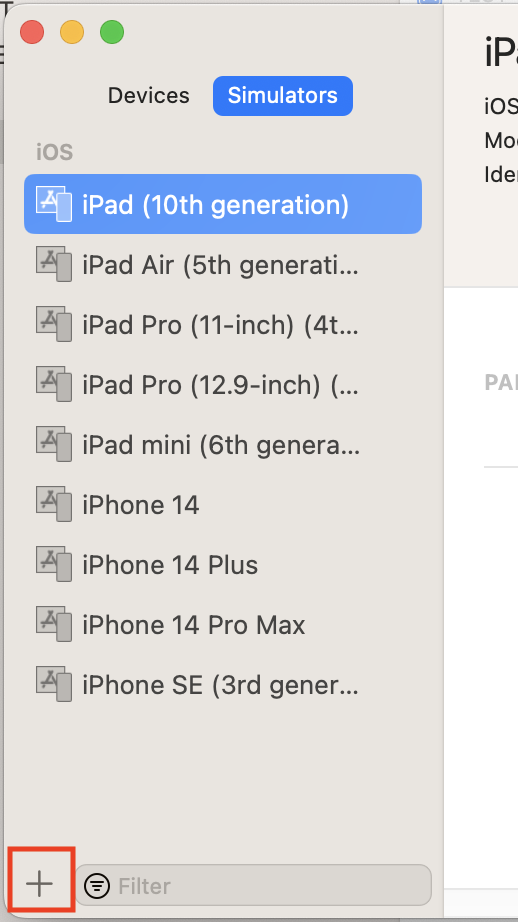This screenshot has width=518, height=922.
Task: Click the iPad mini device icon
Action: point(54,444)
